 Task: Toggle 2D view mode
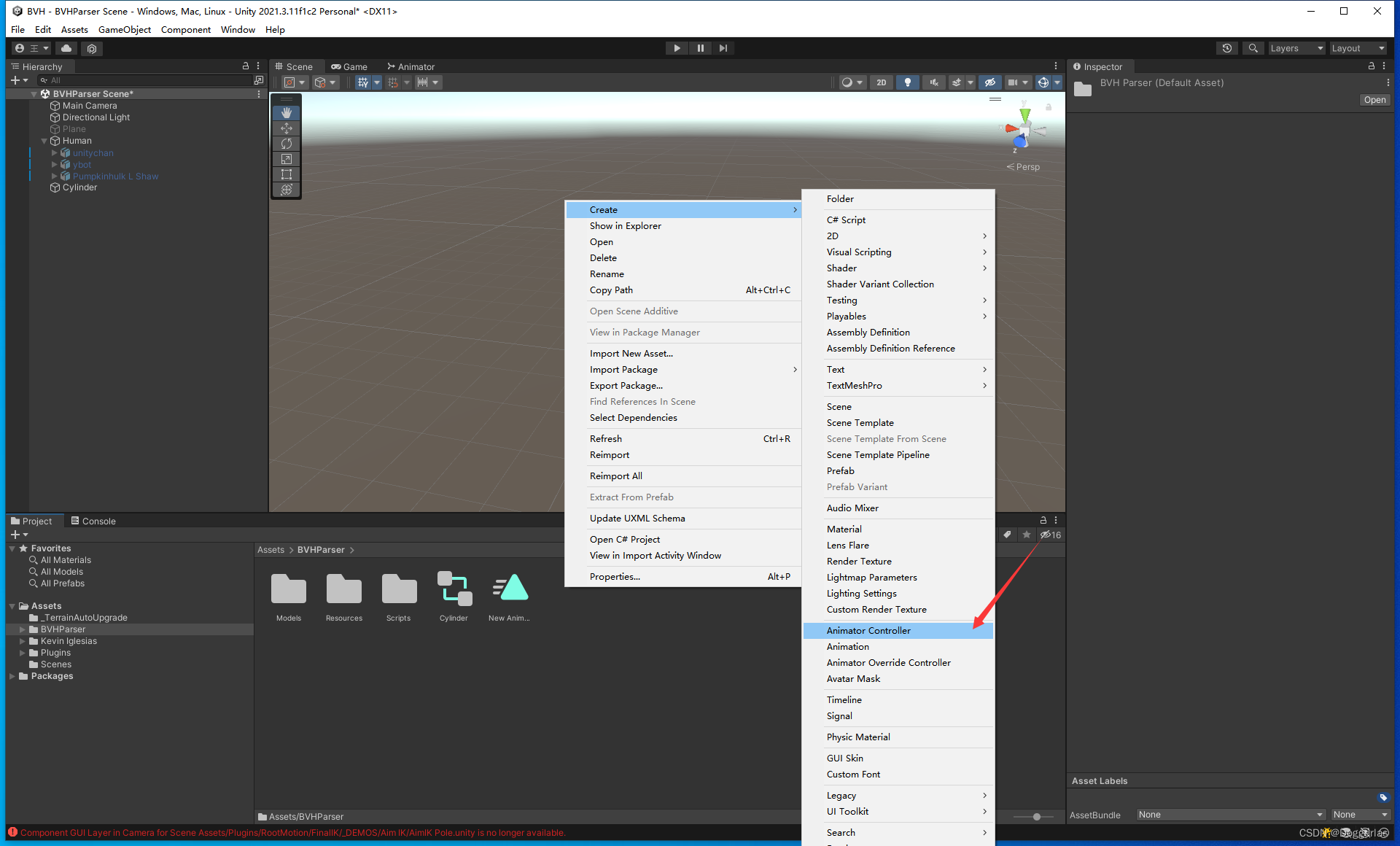tap(882, 82)
